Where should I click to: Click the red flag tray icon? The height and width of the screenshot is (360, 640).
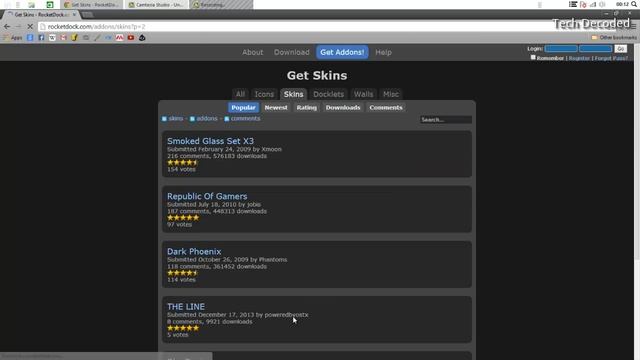click(583, 4)
